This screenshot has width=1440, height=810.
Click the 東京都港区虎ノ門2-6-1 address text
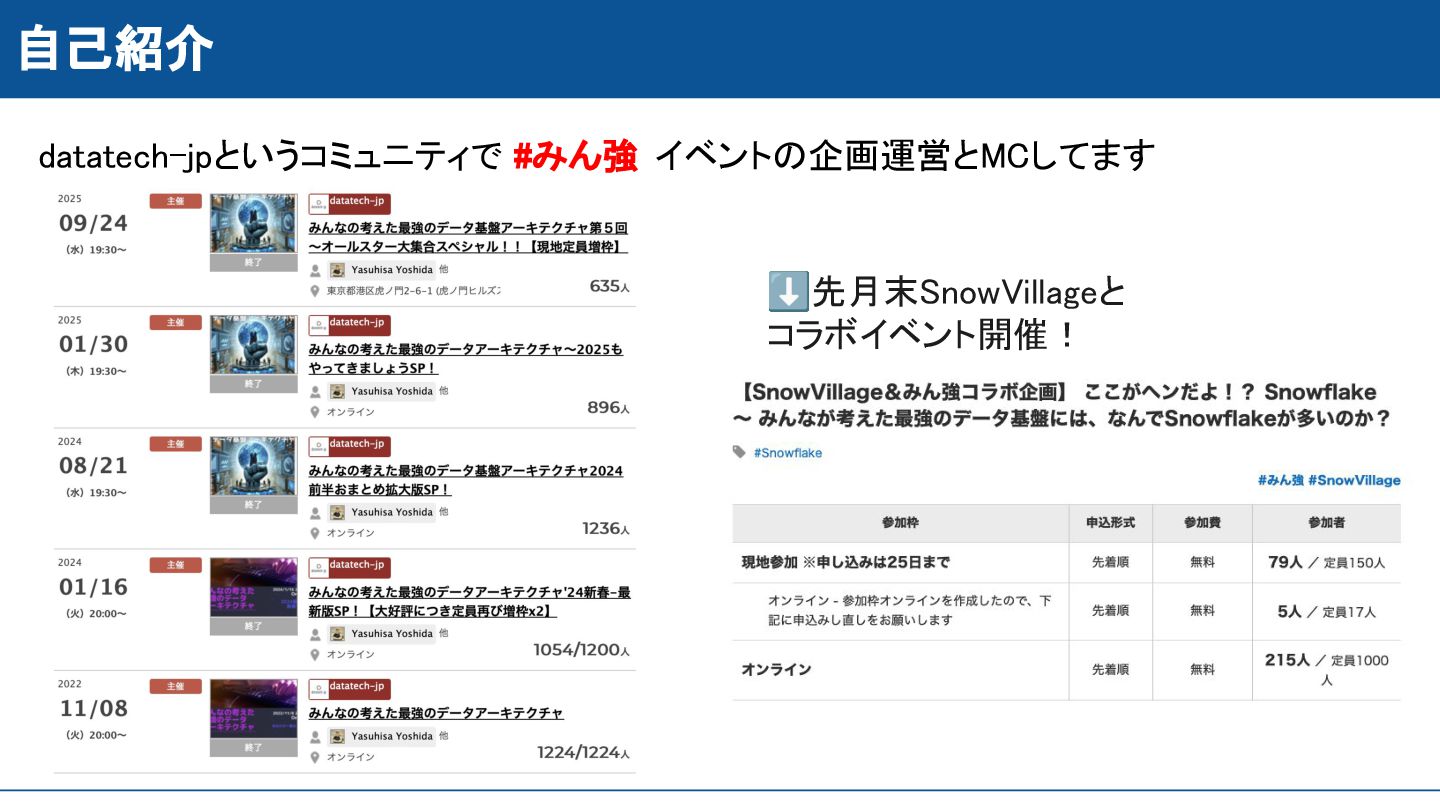pyautogui.click(x=413, y=291)
